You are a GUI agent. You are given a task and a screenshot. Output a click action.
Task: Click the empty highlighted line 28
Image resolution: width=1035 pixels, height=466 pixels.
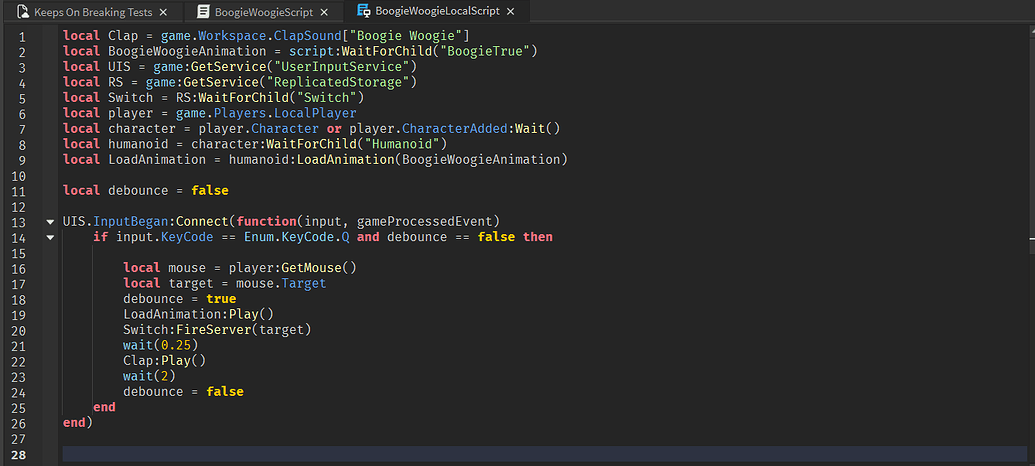click(545, 455)
